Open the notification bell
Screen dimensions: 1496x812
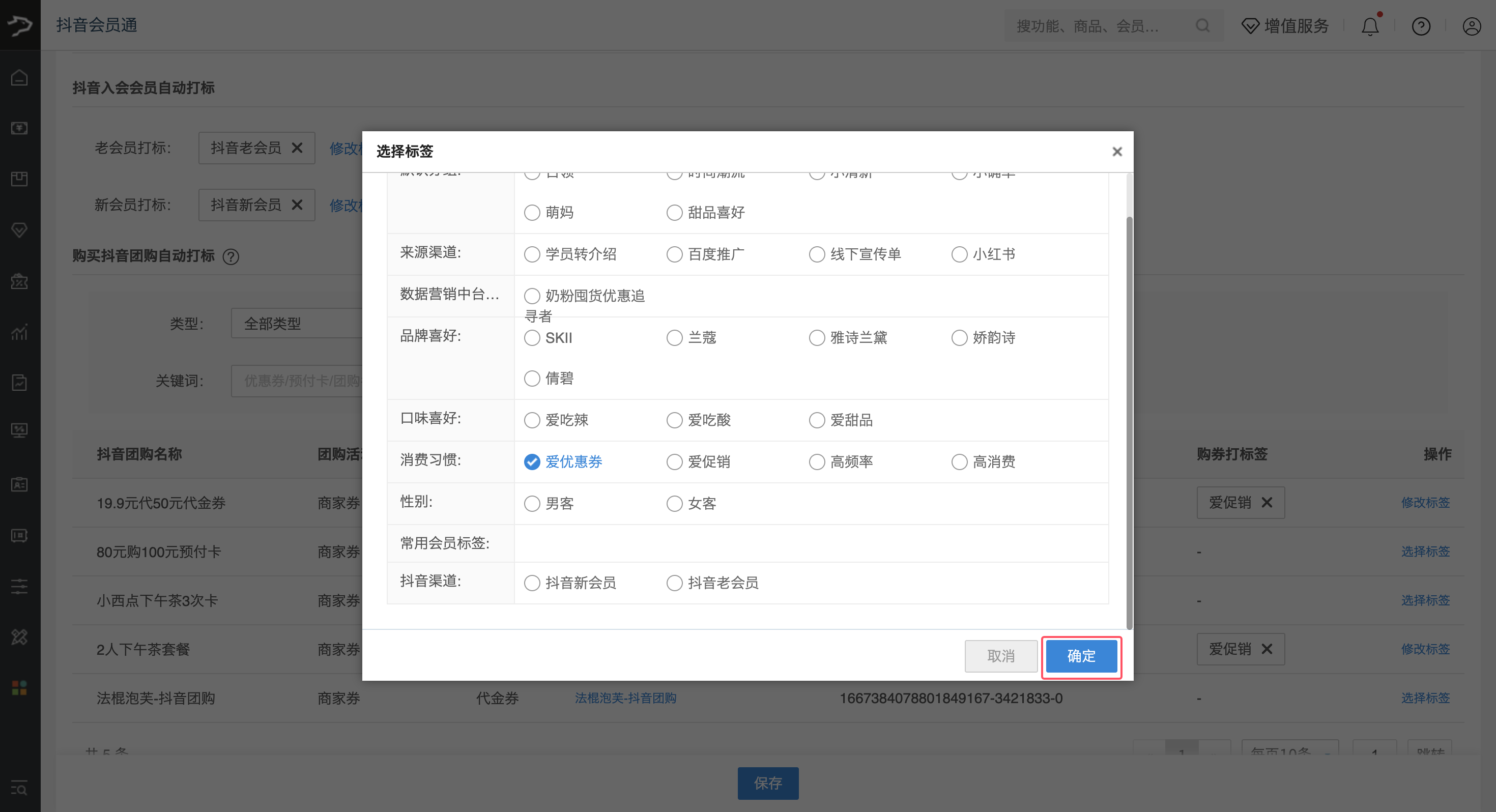point(1370,26)
